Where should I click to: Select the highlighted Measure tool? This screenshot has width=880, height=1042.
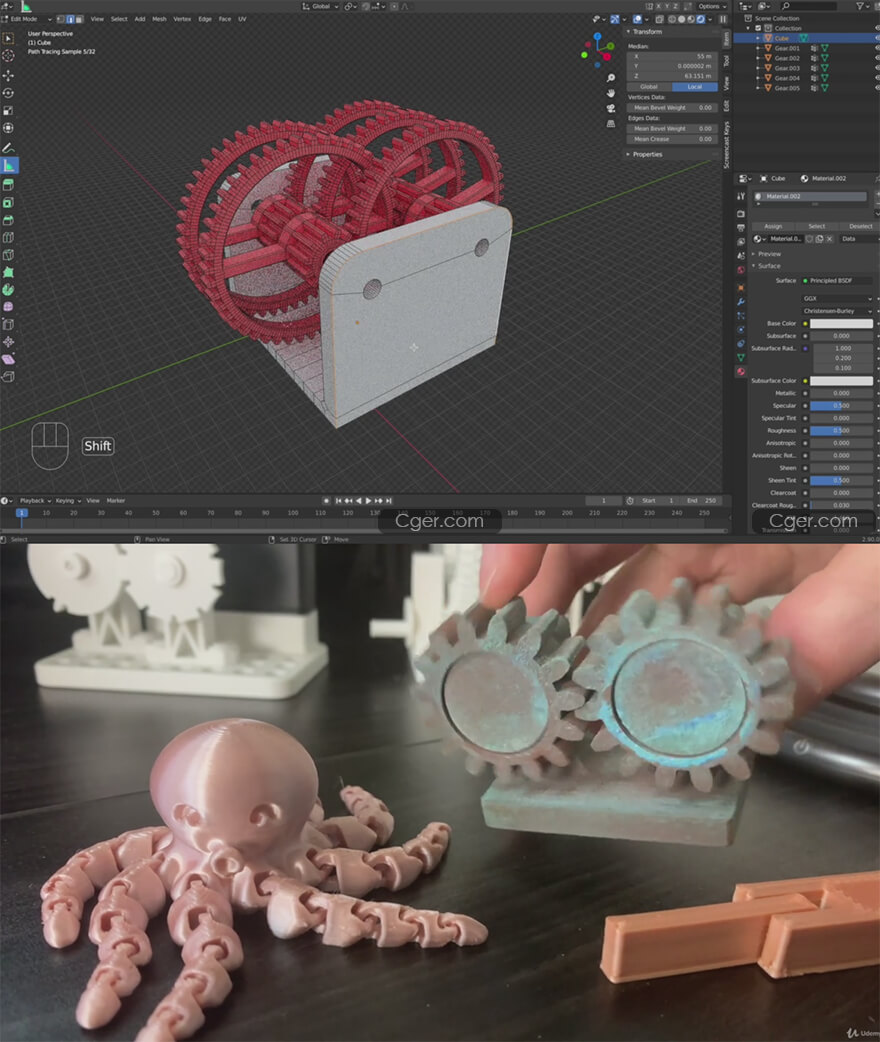(9, 165)
